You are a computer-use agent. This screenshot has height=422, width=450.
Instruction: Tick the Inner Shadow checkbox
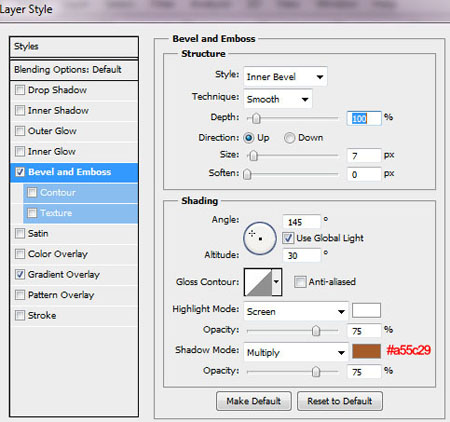[20, 110]
